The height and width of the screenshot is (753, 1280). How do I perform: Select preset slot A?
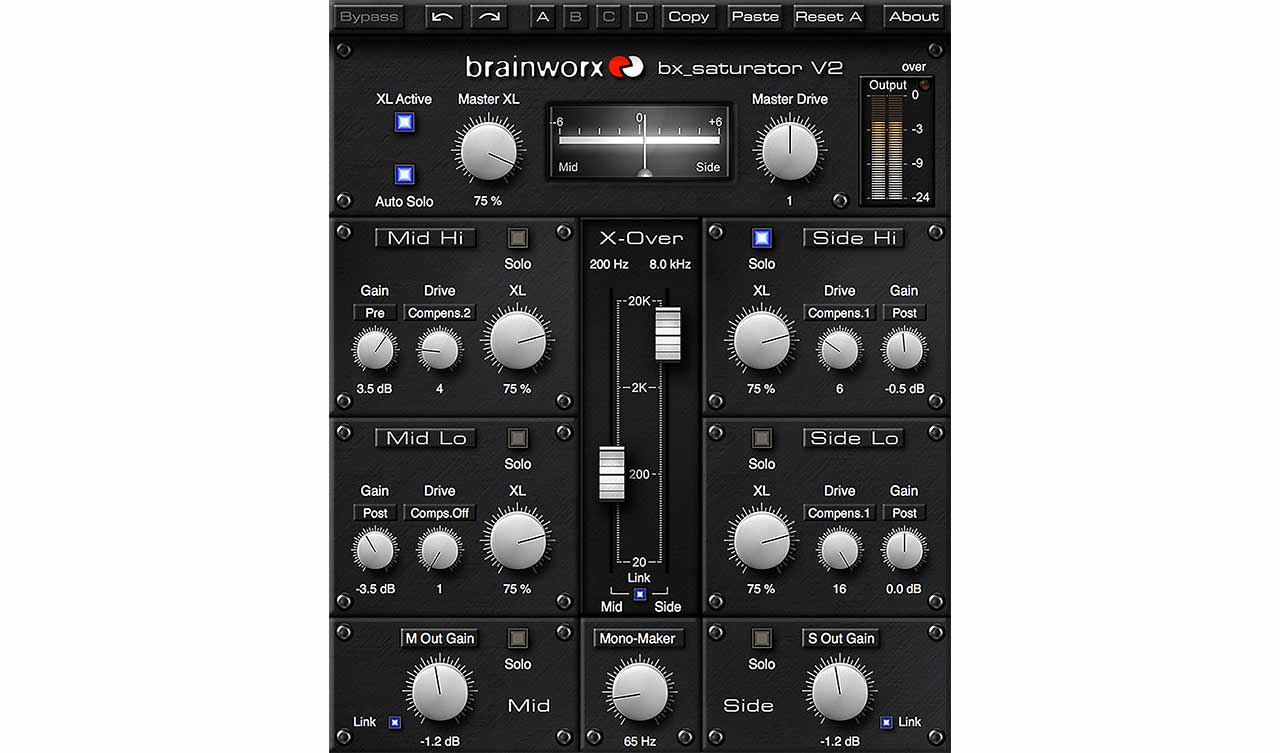(x=542, y=16)
